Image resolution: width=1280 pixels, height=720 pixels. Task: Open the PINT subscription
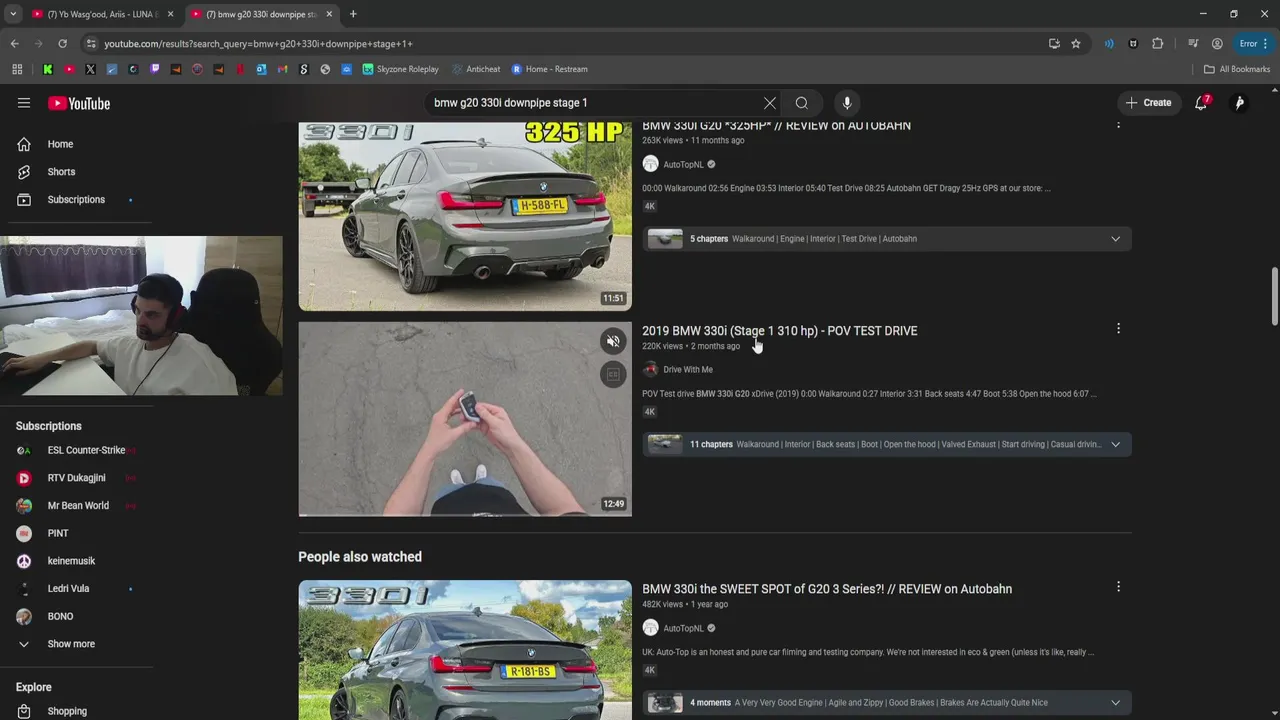[58, 533]
